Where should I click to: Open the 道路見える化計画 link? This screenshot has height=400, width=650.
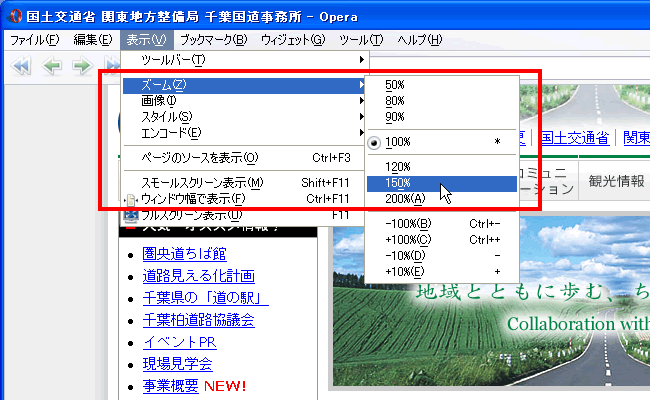tap(199, 276)
